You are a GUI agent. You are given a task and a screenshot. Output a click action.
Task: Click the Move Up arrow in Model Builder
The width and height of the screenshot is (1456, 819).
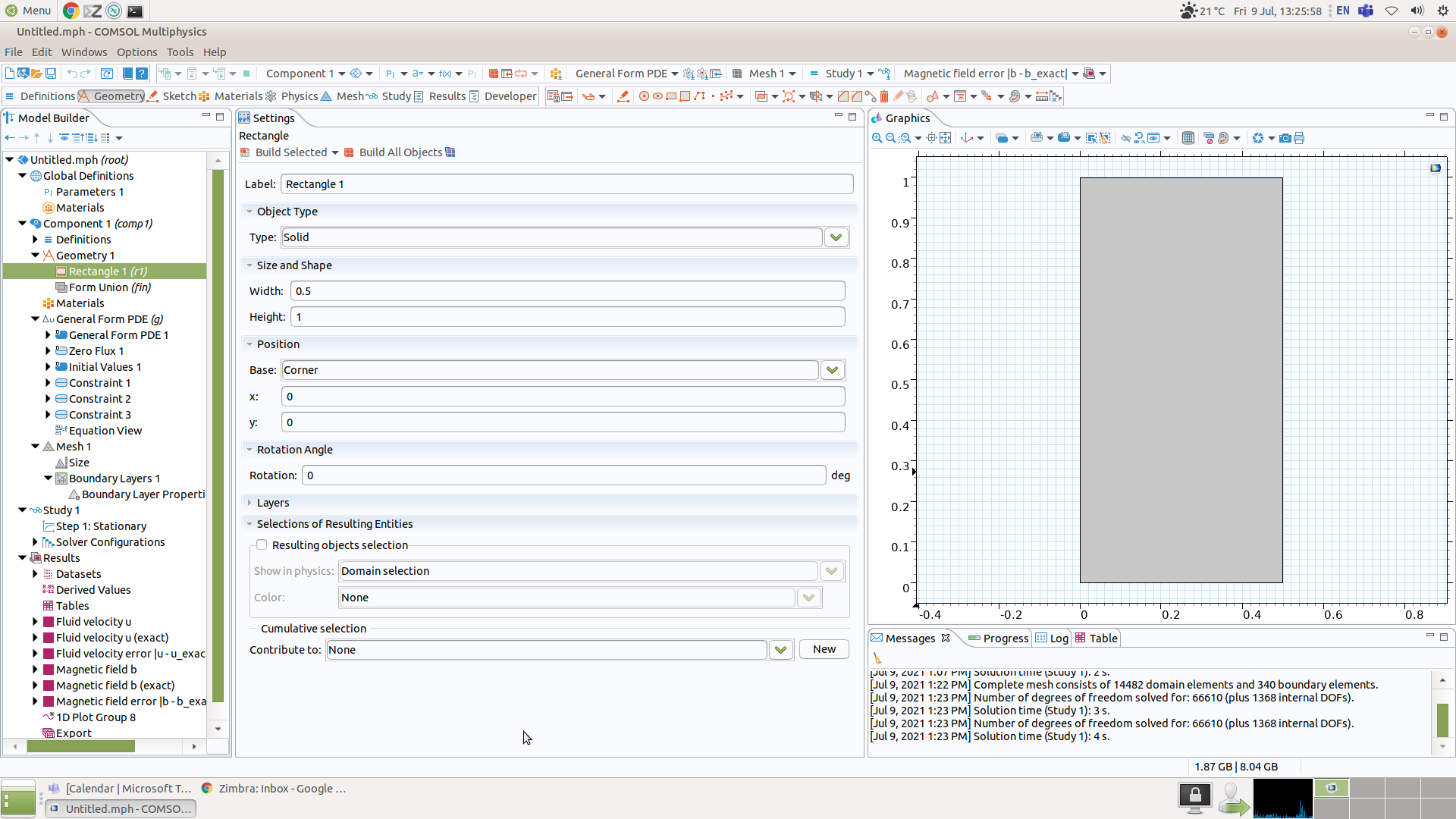(36, 138)
